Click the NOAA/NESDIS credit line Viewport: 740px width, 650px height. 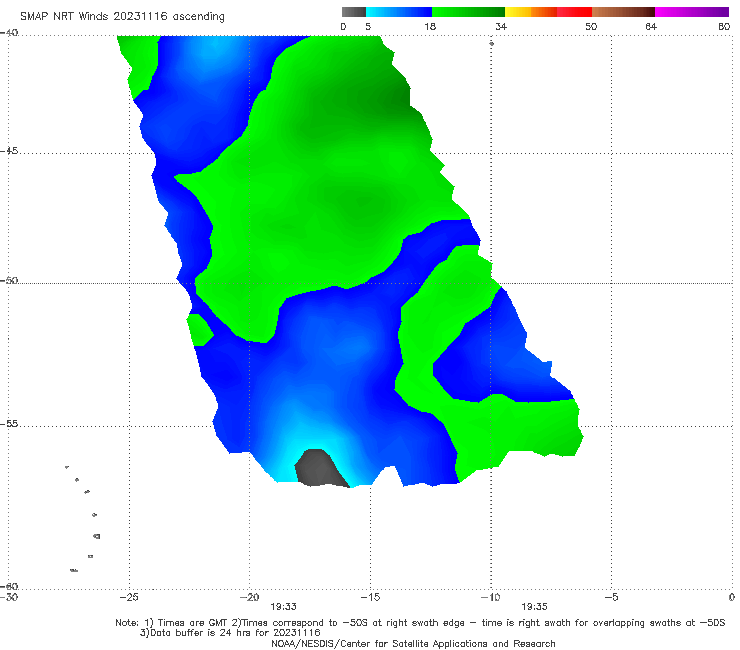tap(413, 644)
